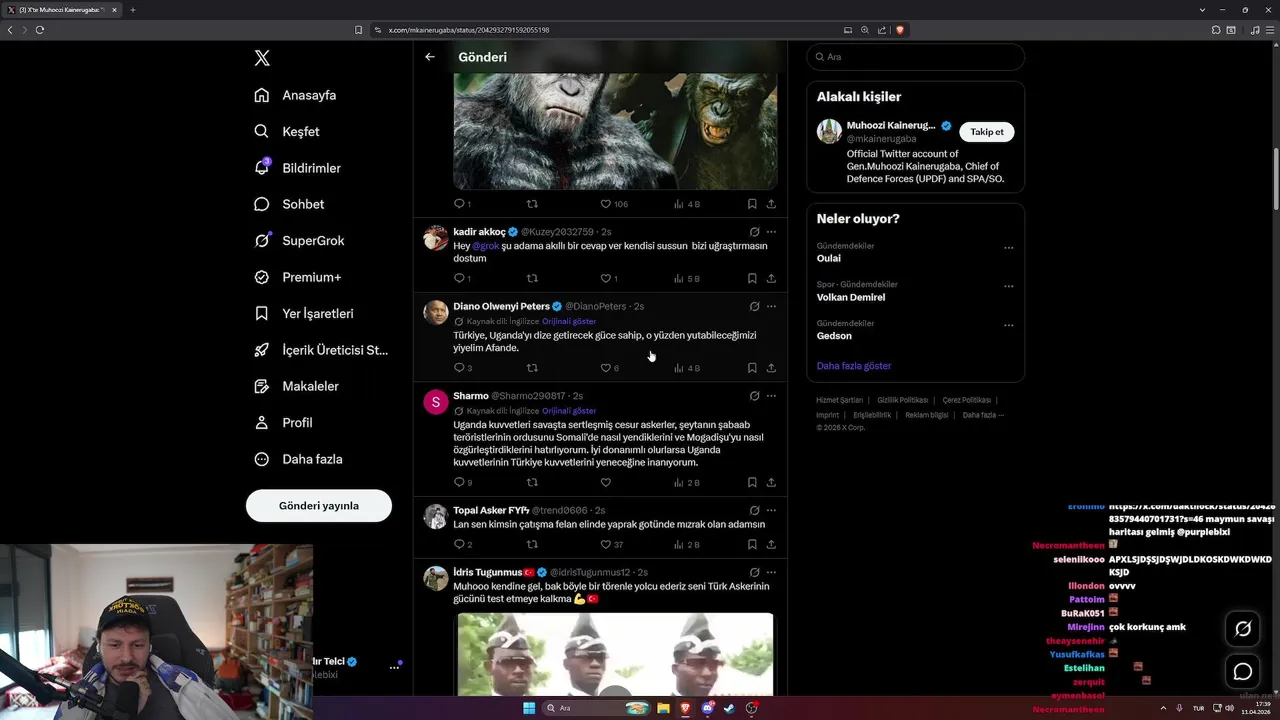Screen dimensions: 1280x720
Task: Click Takip et for Muhoozi Kainerugaba
Action: (x=987, y=132)
